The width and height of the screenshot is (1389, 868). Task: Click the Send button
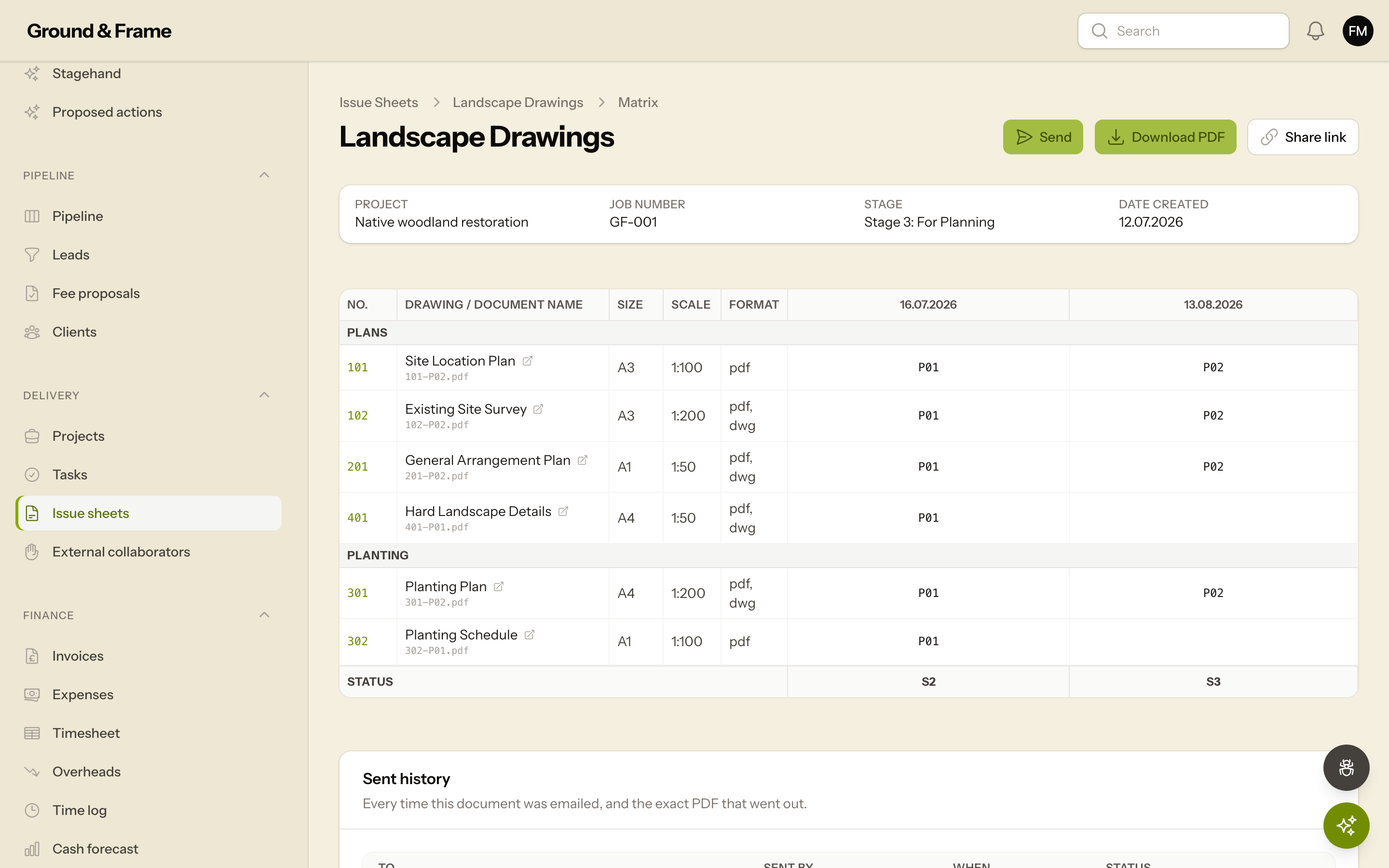[x=1043, y=137]
